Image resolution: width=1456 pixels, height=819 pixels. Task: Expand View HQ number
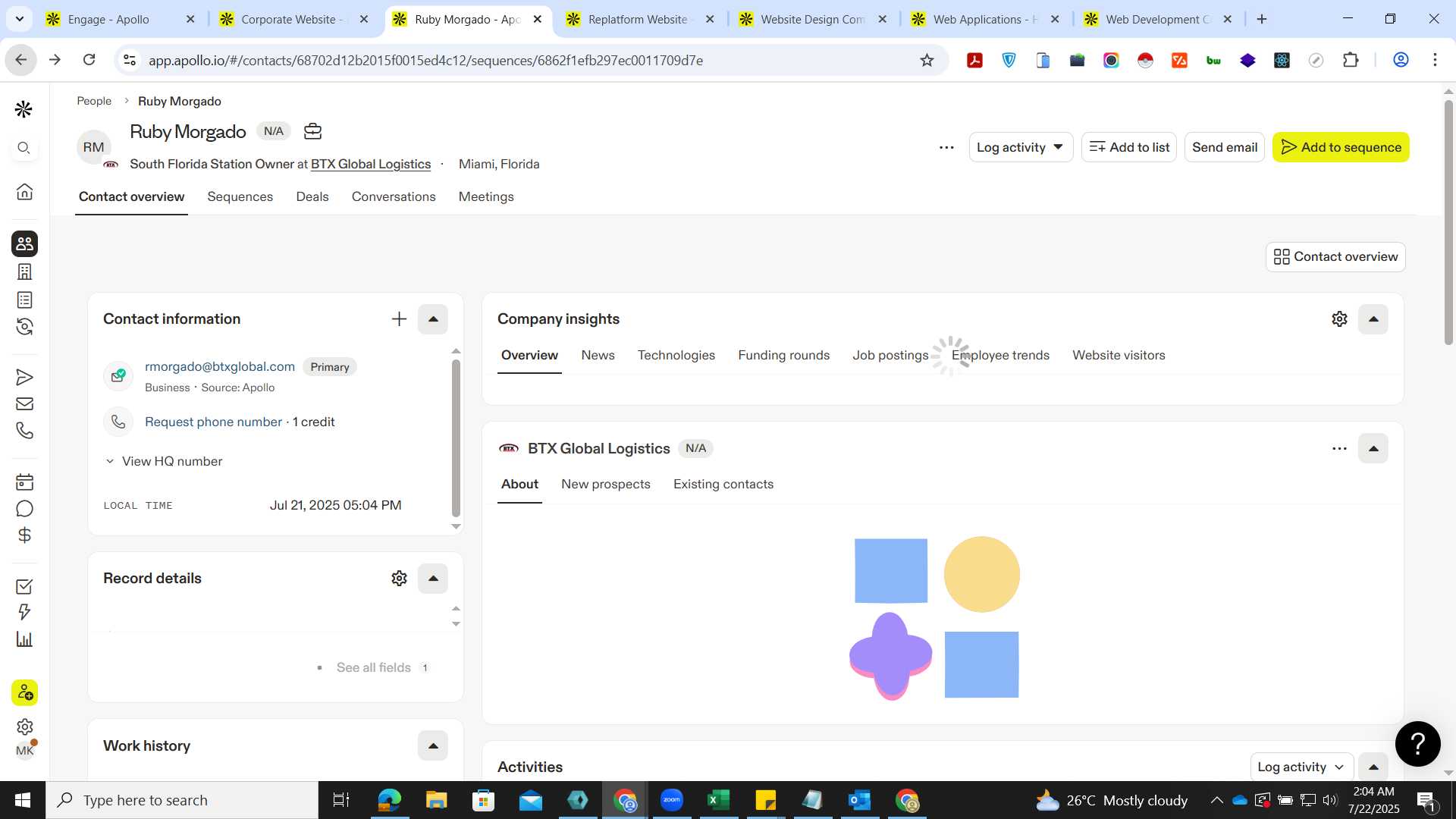click(x=164, y=461)
